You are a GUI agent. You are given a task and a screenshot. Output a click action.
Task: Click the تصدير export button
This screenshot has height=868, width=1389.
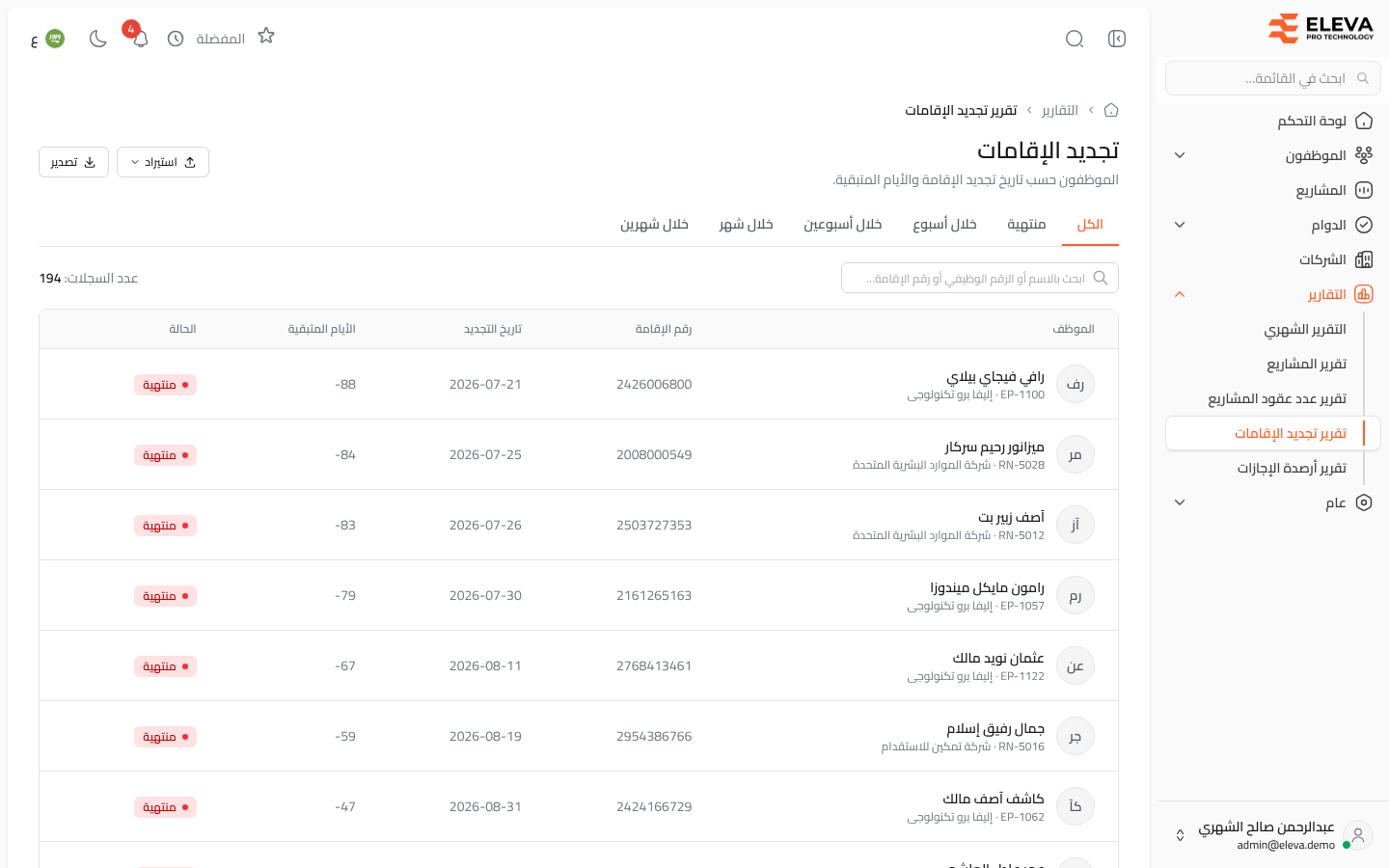73,162
